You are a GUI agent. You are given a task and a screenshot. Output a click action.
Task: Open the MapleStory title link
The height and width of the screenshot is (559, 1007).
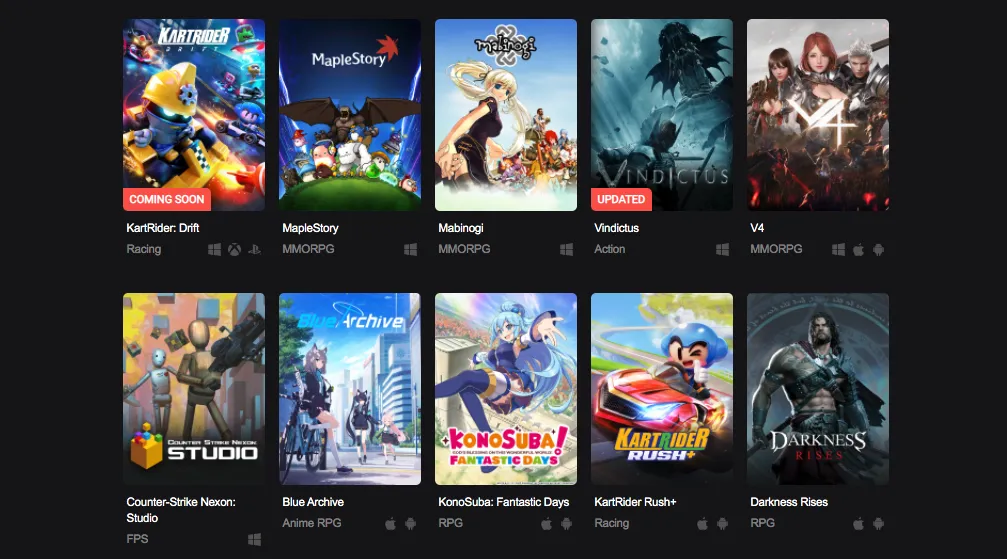(x=310, y=228)
